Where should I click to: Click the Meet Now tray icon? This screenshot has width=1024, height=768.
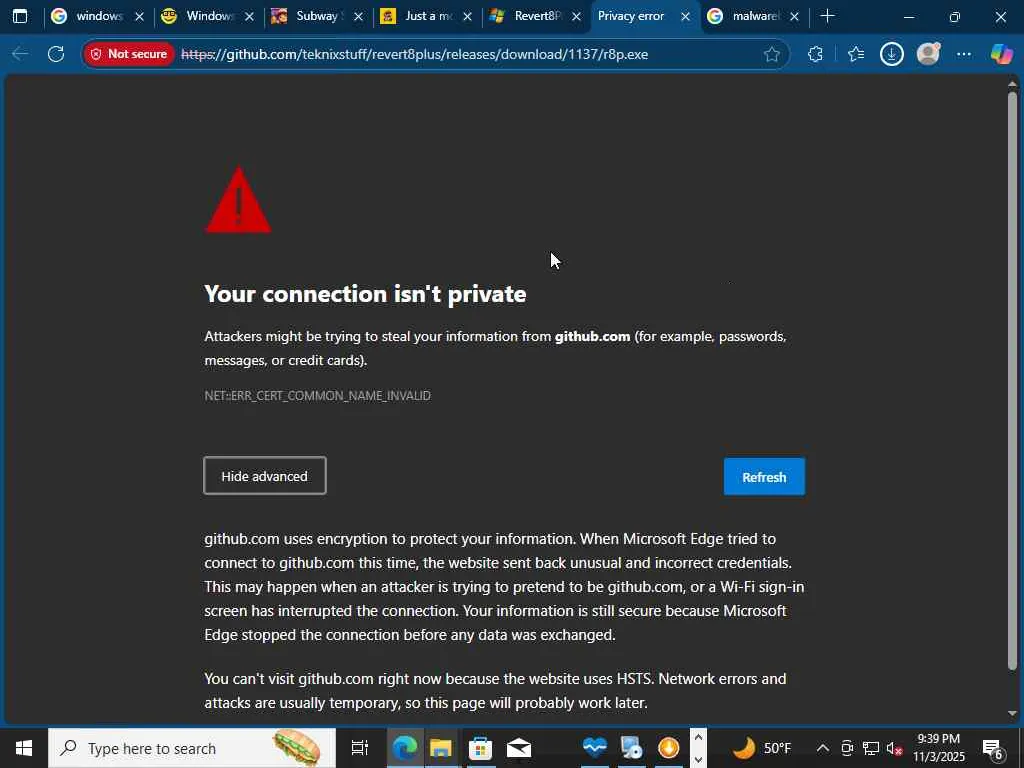[x=847, y=748]
